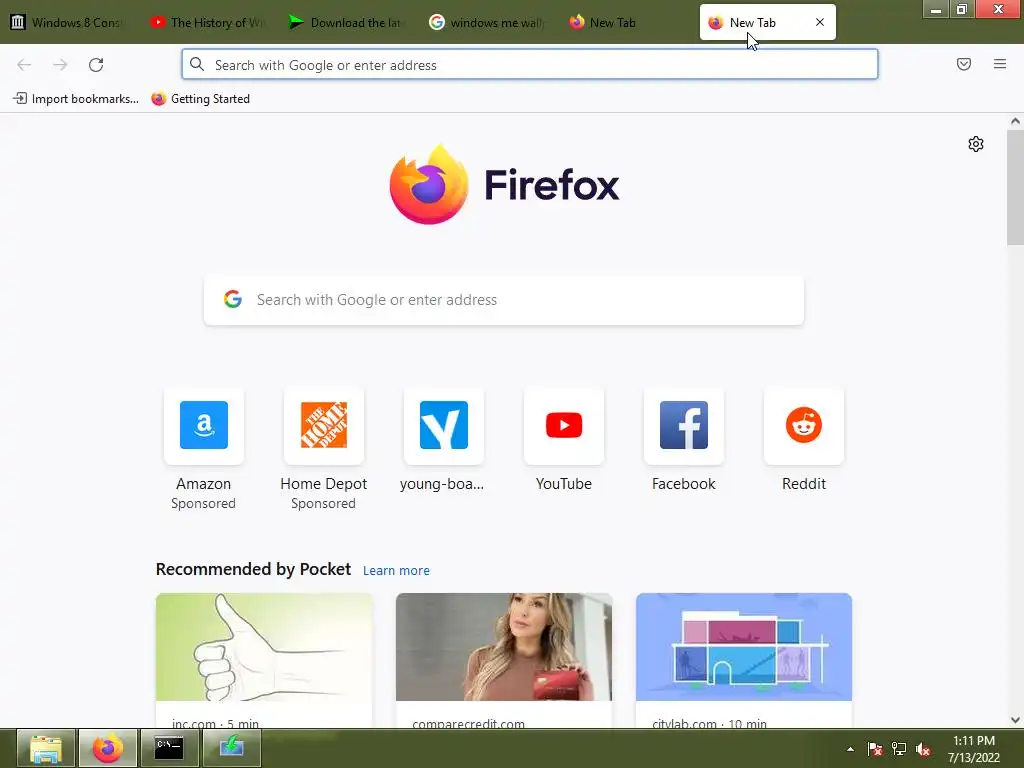This screenshot has width=1024, height=768.
Task: Open the Firefox application menu
Action: click(1000, 64)
